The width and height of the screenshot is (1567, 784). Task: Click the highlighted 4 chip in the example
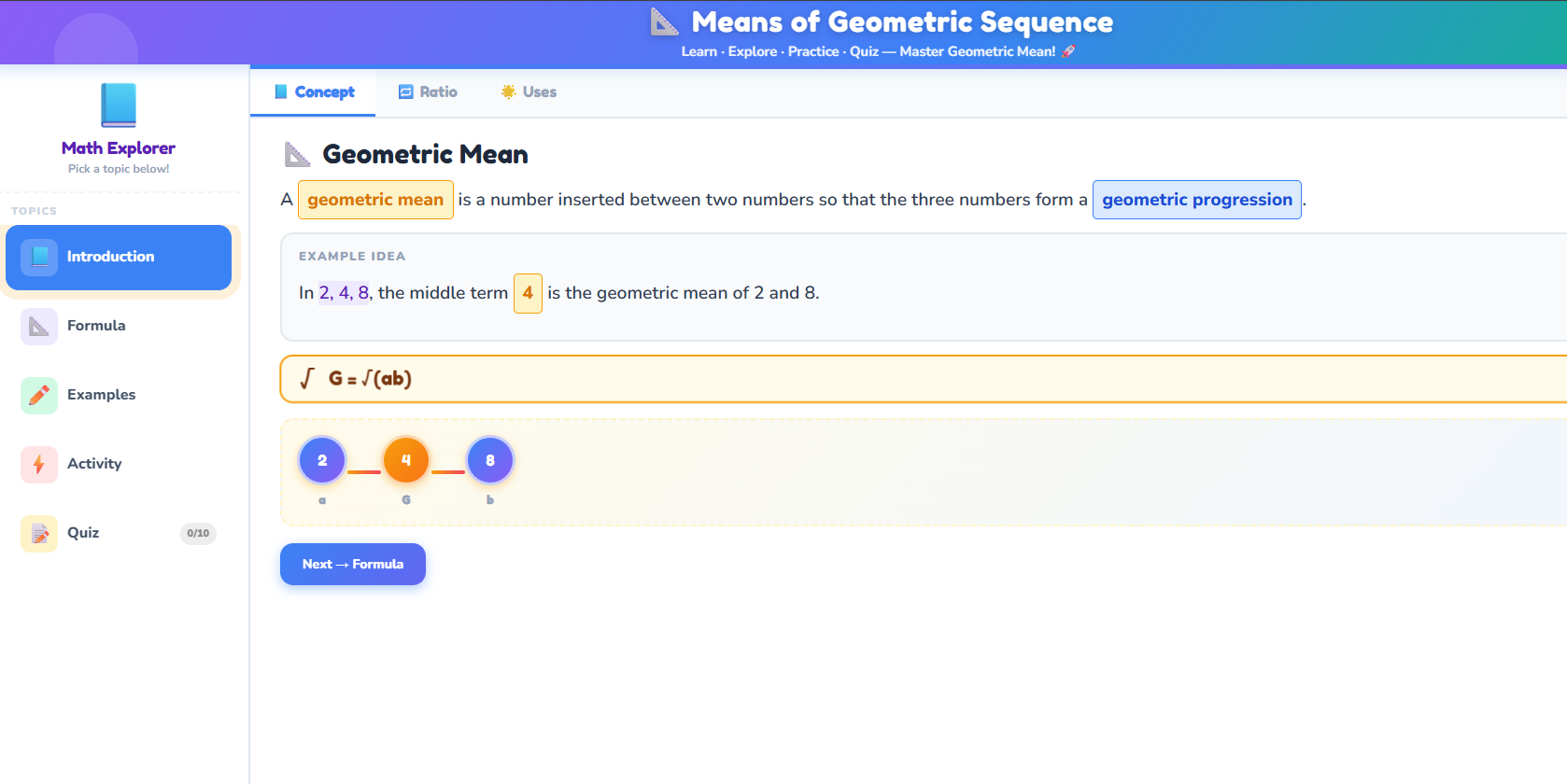(528, 293)
